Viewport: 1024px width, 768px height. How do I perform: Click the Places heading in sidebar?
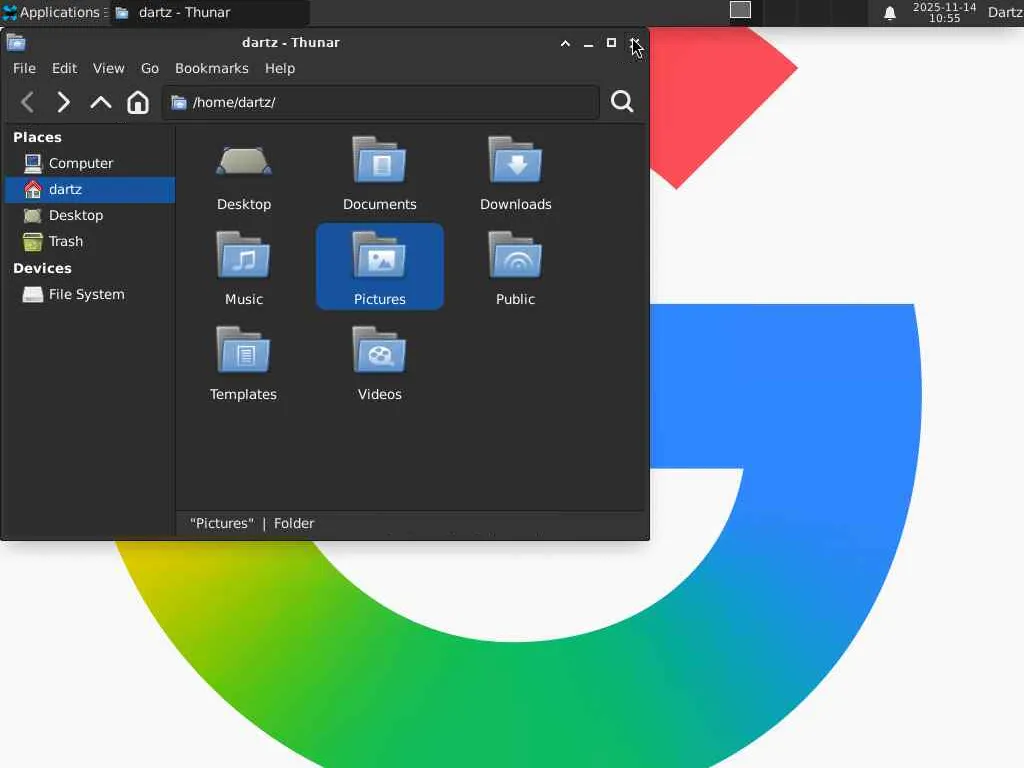(37, 137)
